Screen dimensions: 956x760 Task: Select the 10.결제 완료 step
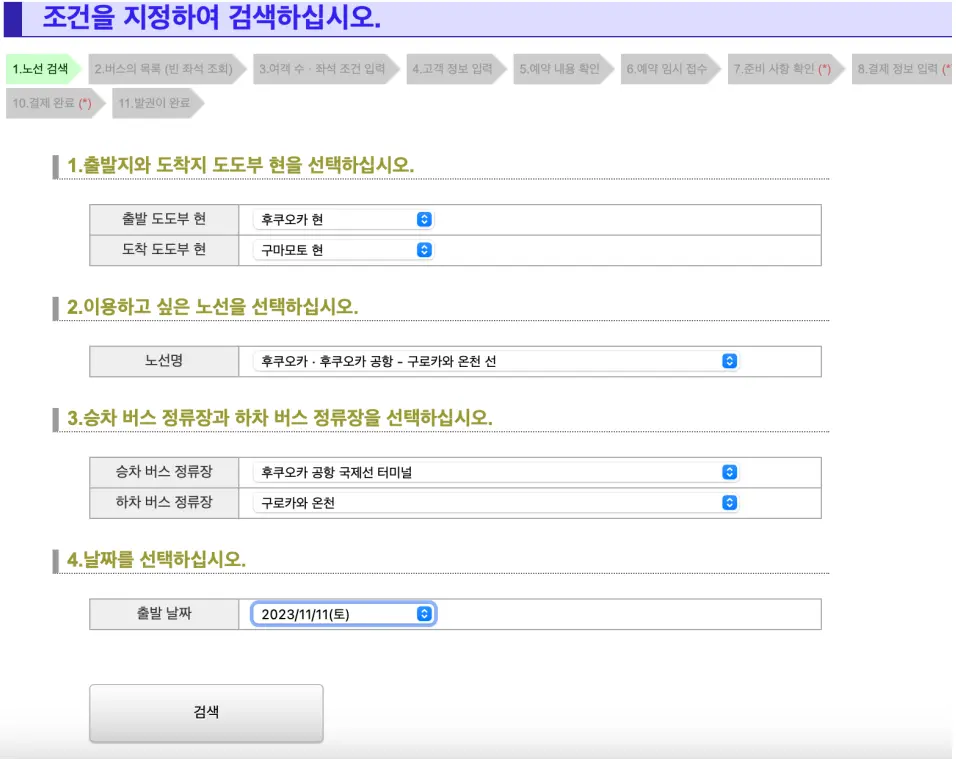coord(47,103)
